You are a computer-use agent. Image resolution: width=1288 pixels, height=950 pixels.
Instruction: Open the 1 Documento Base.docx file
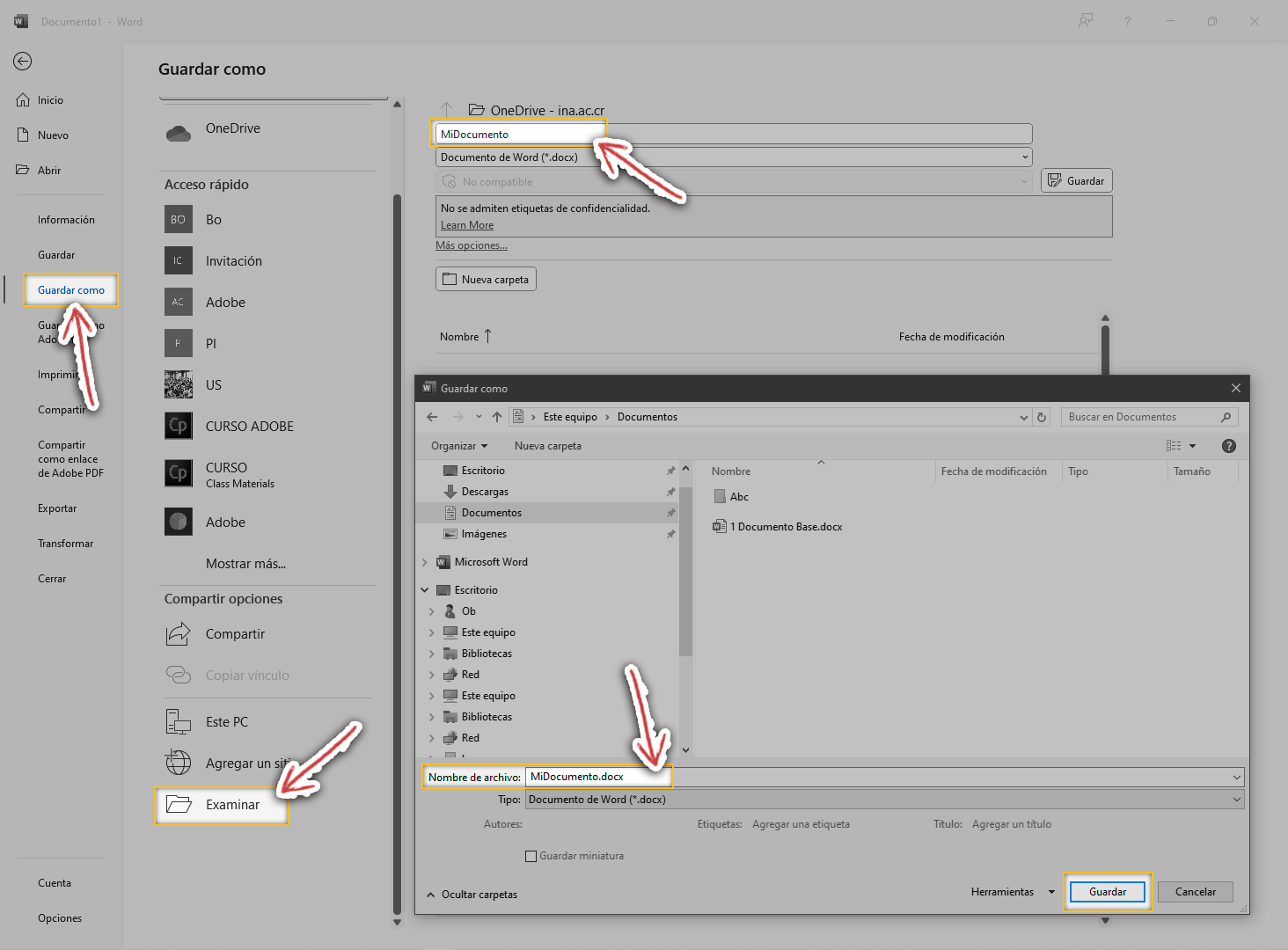click(x=786, y=527)
